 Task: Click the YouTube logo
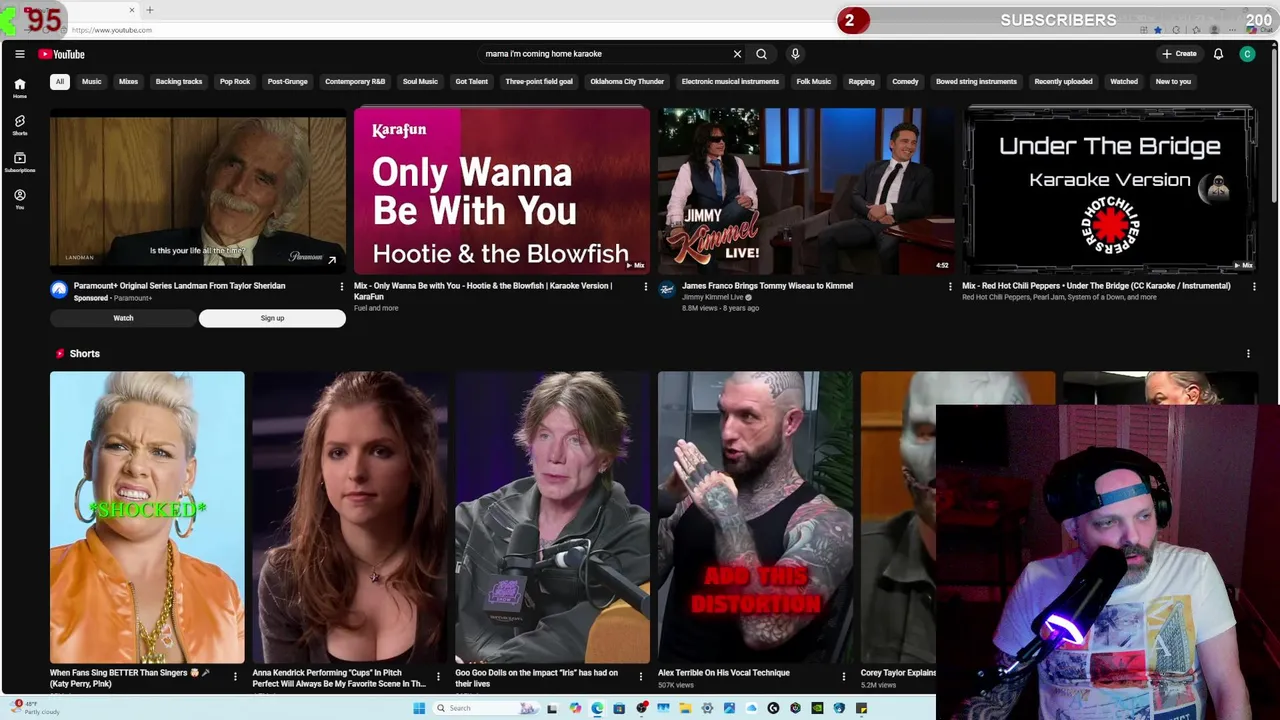click(x=62, y=54)
